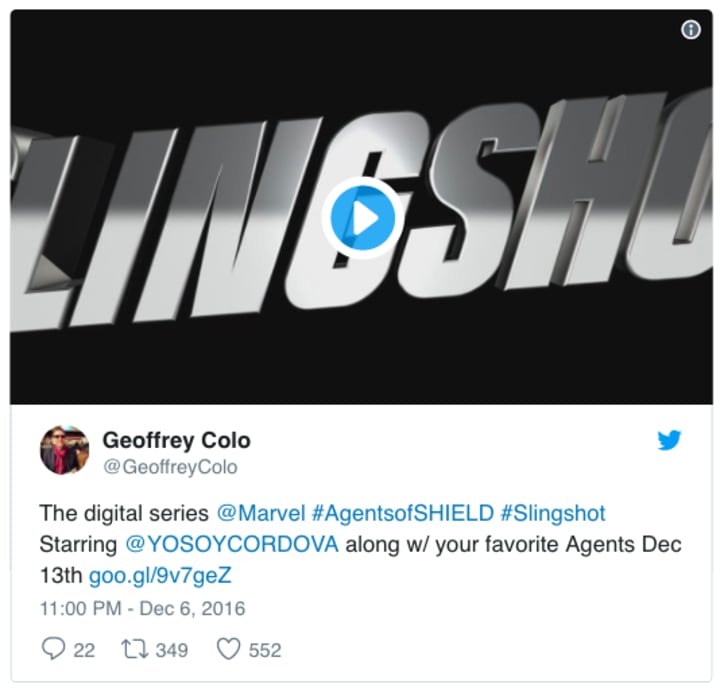
Task: View the 349 retweets count
Action: pos(172,650)
